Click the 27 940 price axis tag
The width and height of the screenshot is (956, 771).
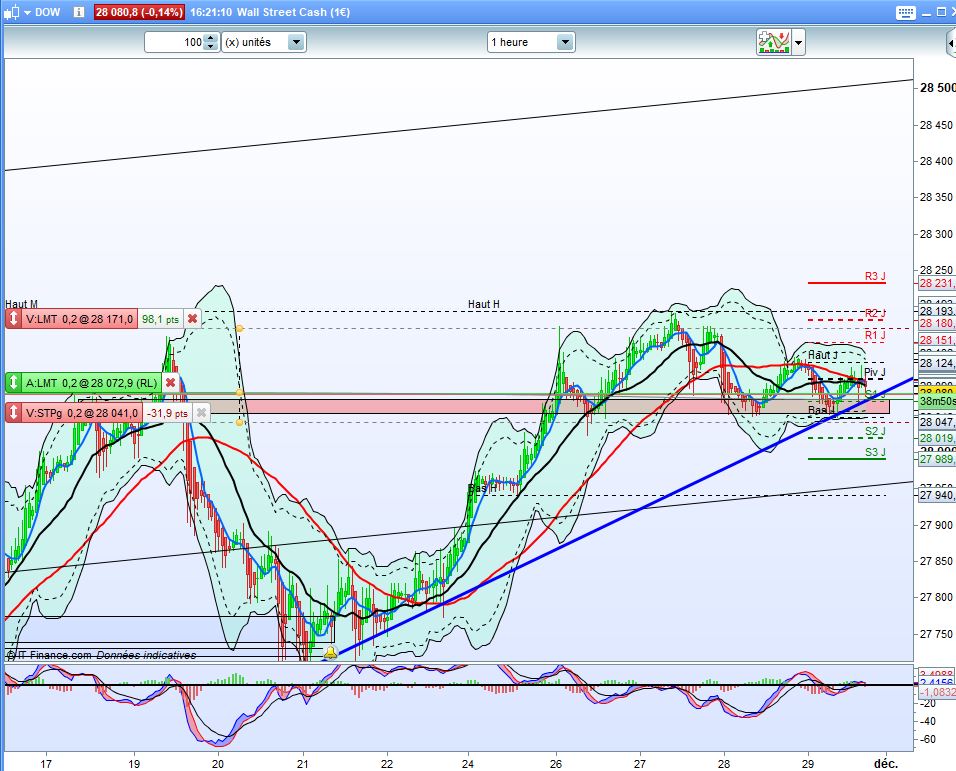pos(936,495)
